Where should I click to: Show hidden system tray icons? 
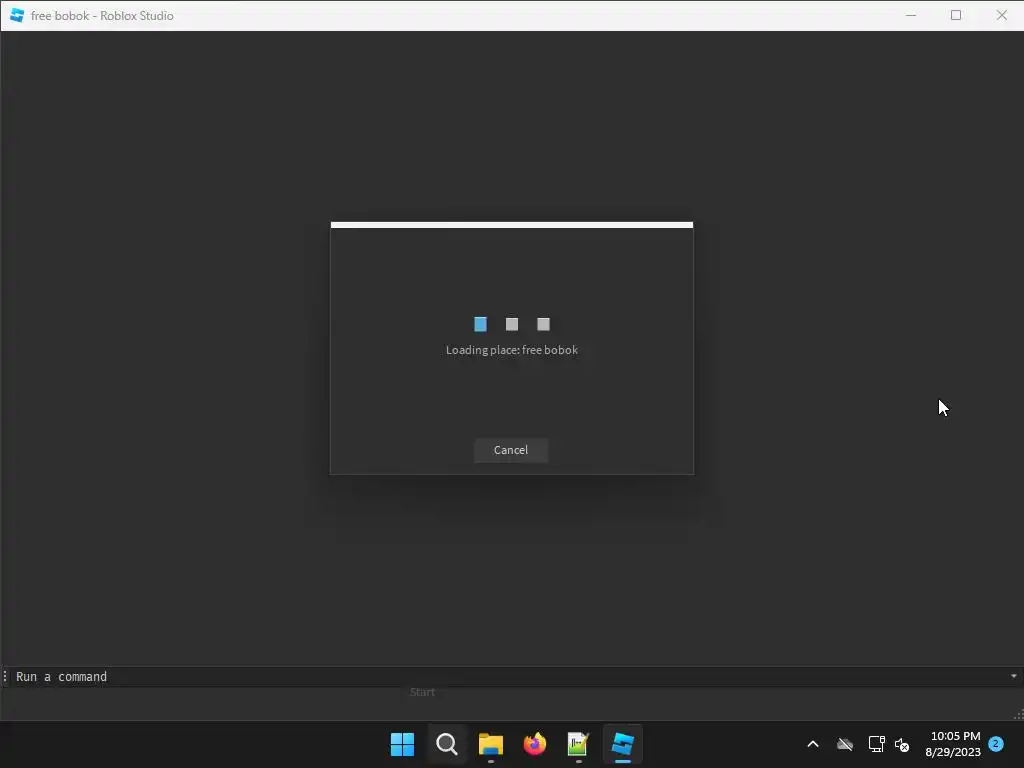click(x=813, y=744)
